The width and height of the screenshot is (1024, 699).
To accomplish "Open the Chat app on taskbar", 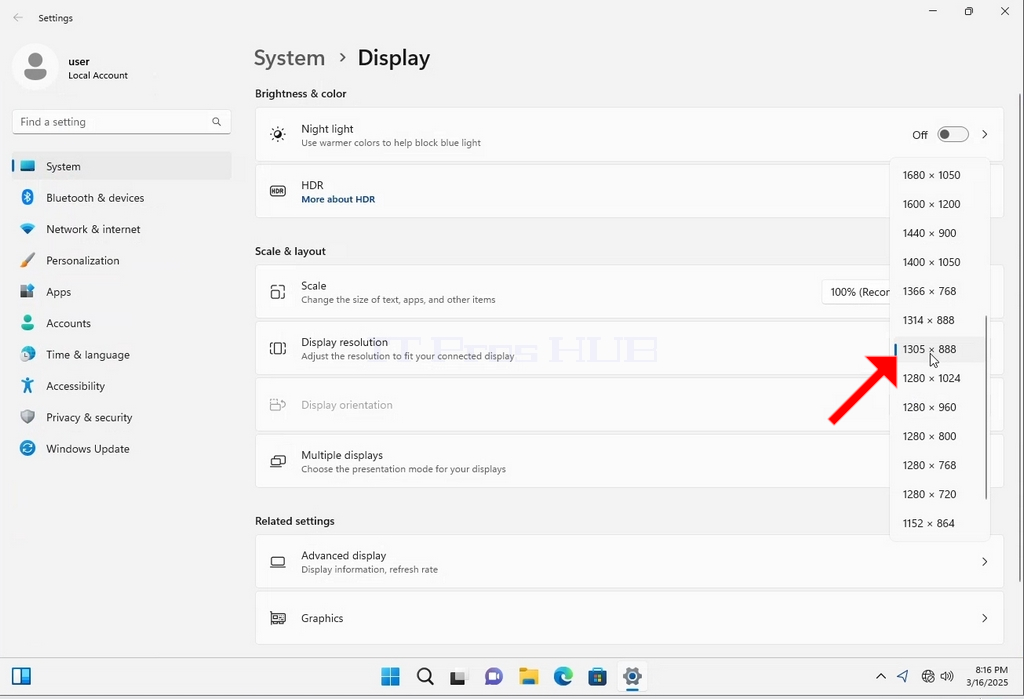I will click(494, 677).
